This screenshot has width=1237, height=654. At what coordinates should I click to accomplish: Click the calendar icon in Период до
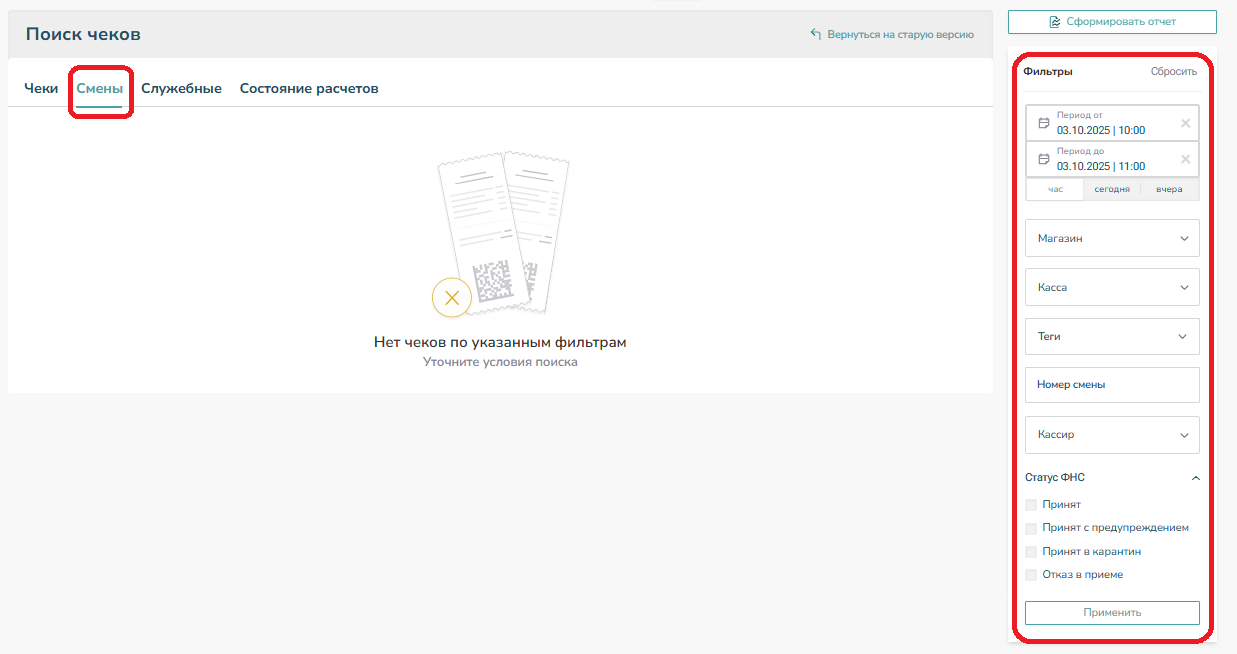pyautogui.click(x=1044, y=159)
